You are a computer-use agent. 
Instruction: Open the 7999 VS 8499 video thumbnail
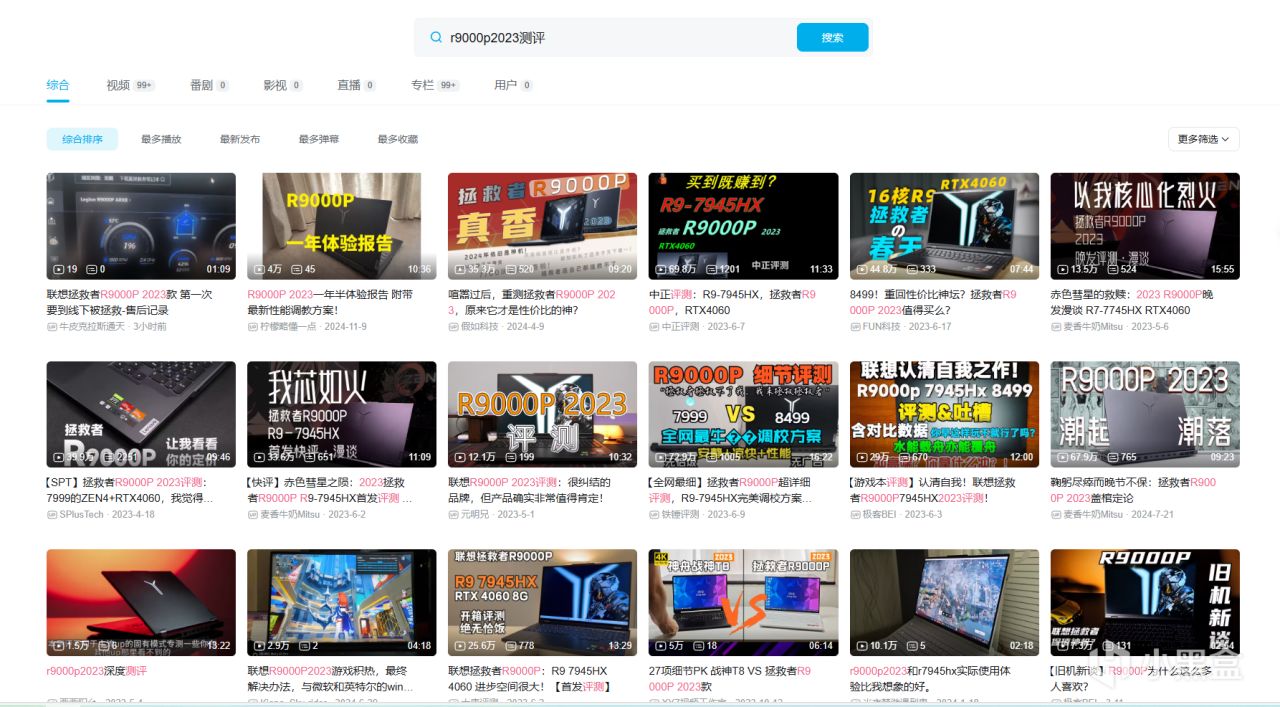click(x=743, y=414)
